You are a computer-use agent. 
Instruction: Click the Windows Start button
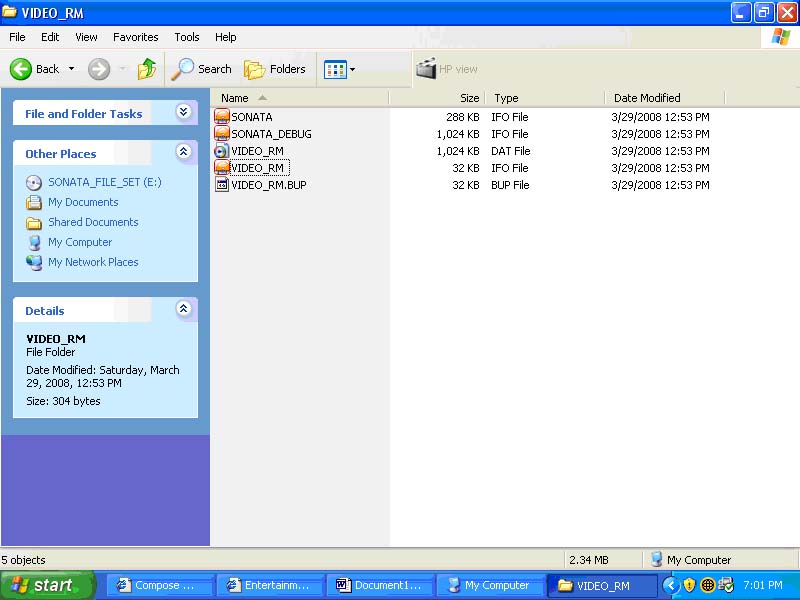tap(47, 585)
